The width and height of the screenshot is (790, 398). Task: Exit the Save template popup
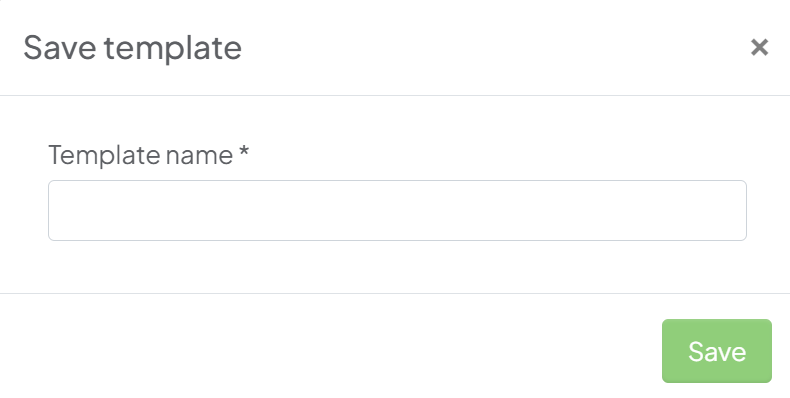(759, 47)
